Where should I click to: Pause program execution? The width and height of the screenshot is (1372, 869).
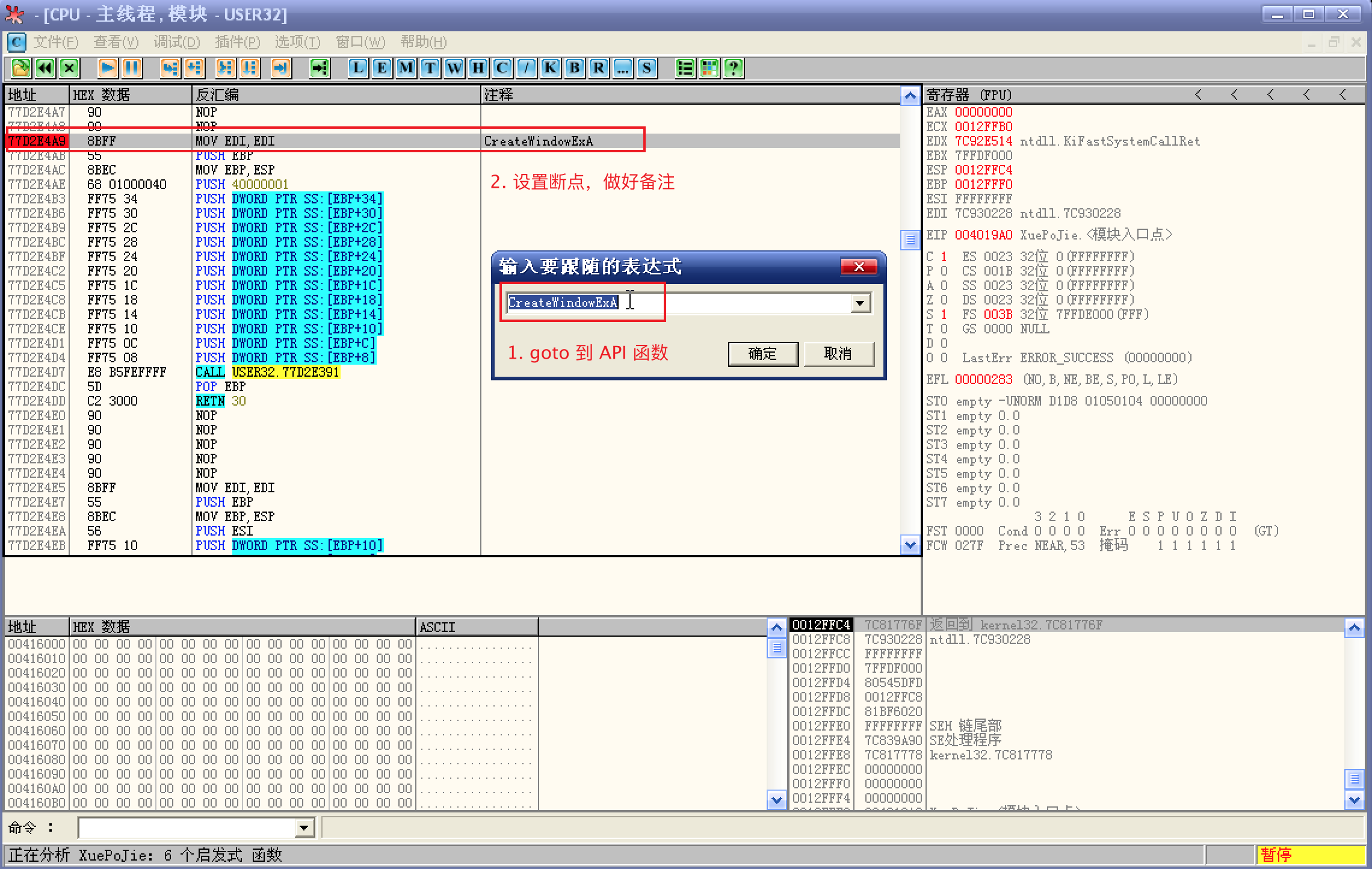131,68
